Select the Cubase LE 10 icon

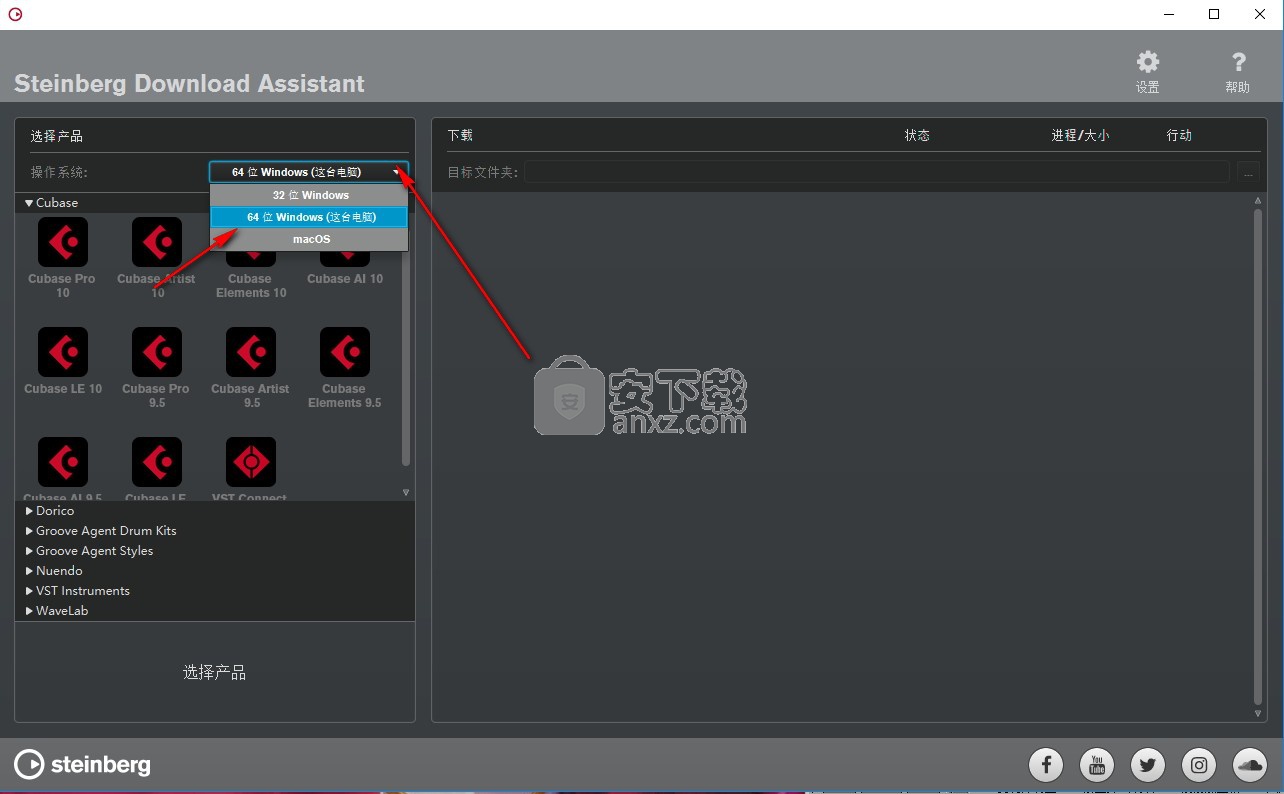pos(62,353)
